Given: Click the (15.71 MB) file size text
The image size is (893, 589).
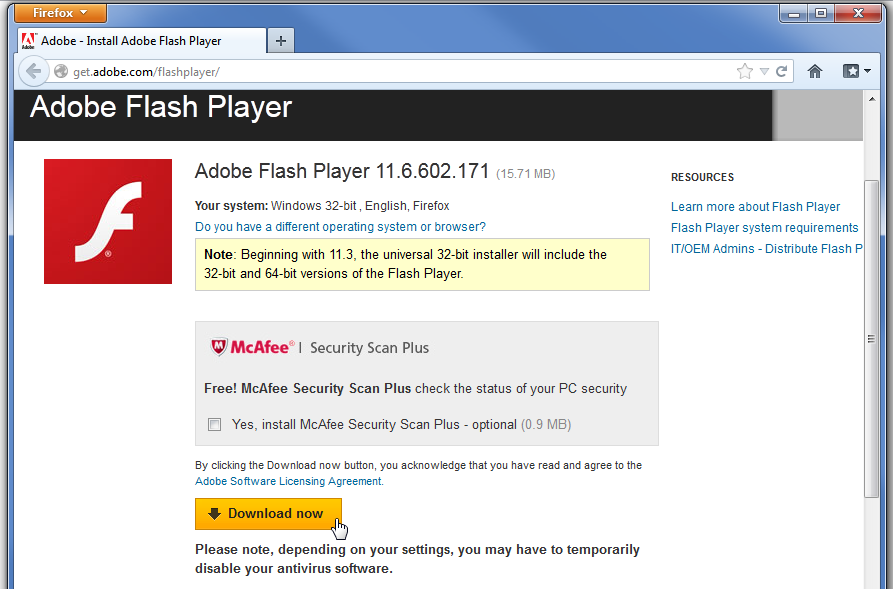Looking at the screenshot, I should [525, 174].
